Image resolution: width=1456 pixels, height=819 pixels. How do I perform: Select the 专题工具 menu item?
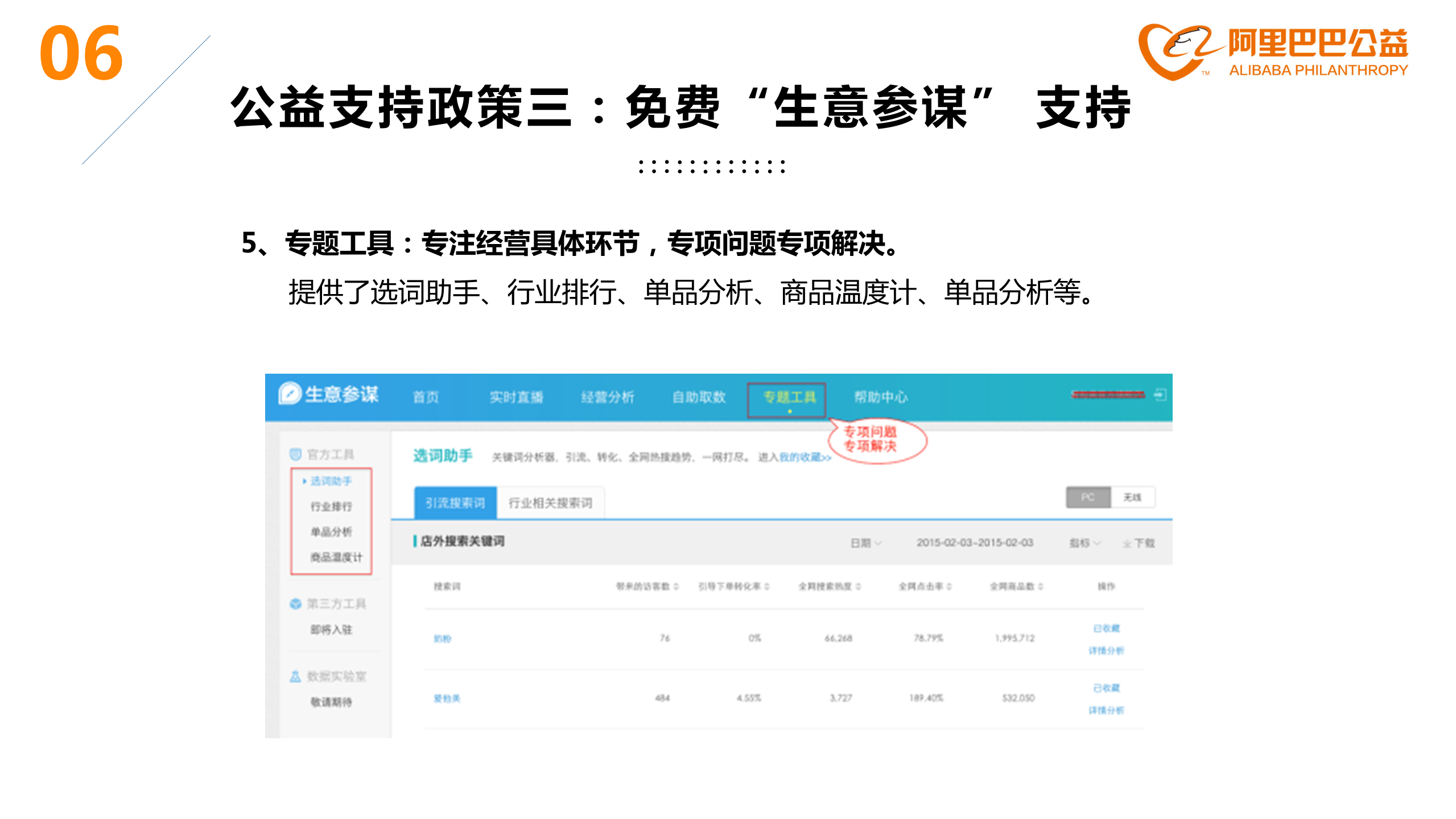[x=789, y=397]
